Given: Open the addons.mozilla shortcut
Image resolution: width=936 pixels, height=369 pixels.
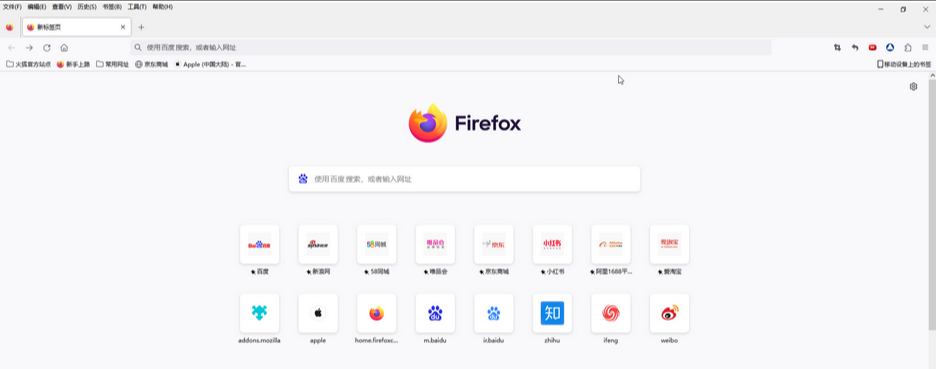Looking at the screenshot, I should click(x=259, y=313).
